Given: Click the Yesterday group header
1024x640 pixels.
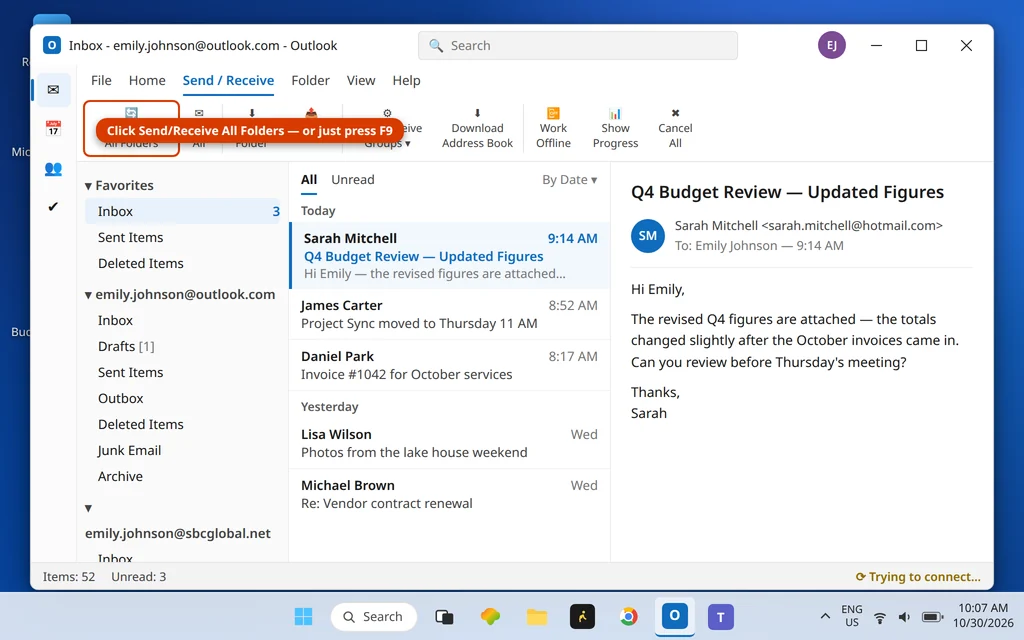Looking at the screenshot, I should (x=330, y=407).
